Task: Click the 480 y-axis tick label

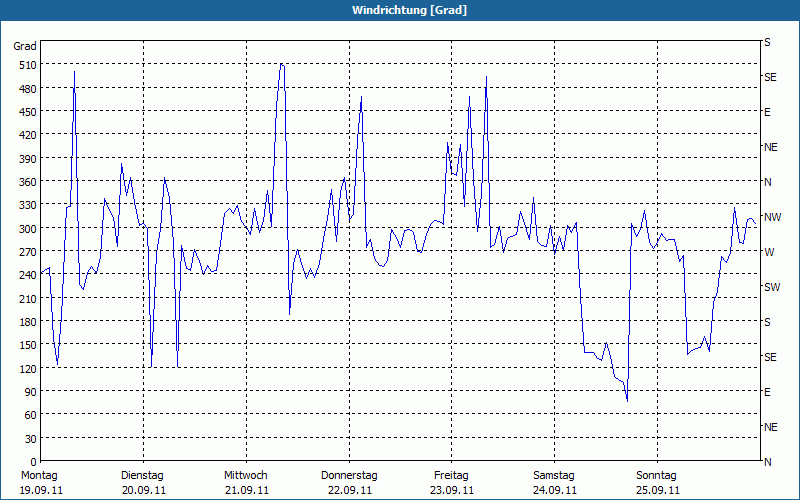Action: point(28,89)
